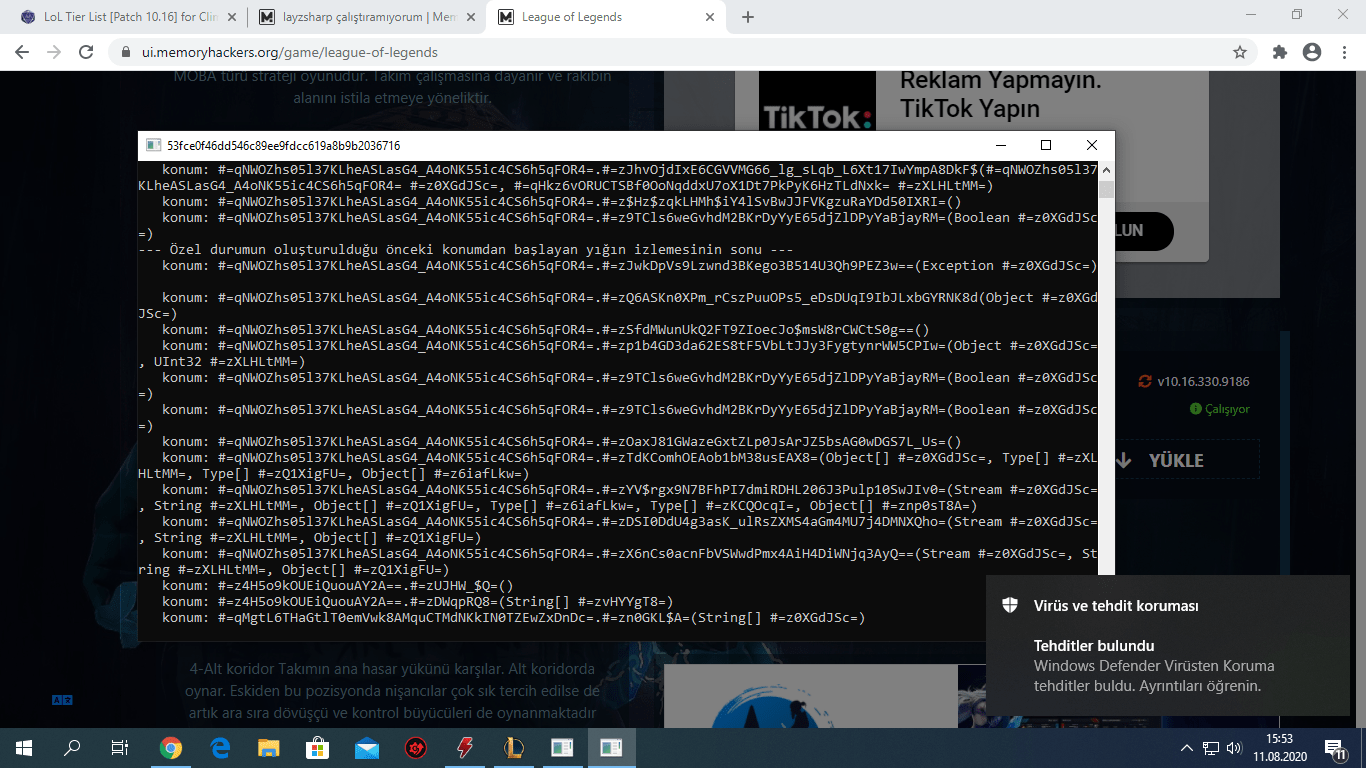Open Task View
The image size is (1366, 768).
click(x=120, y=747)
